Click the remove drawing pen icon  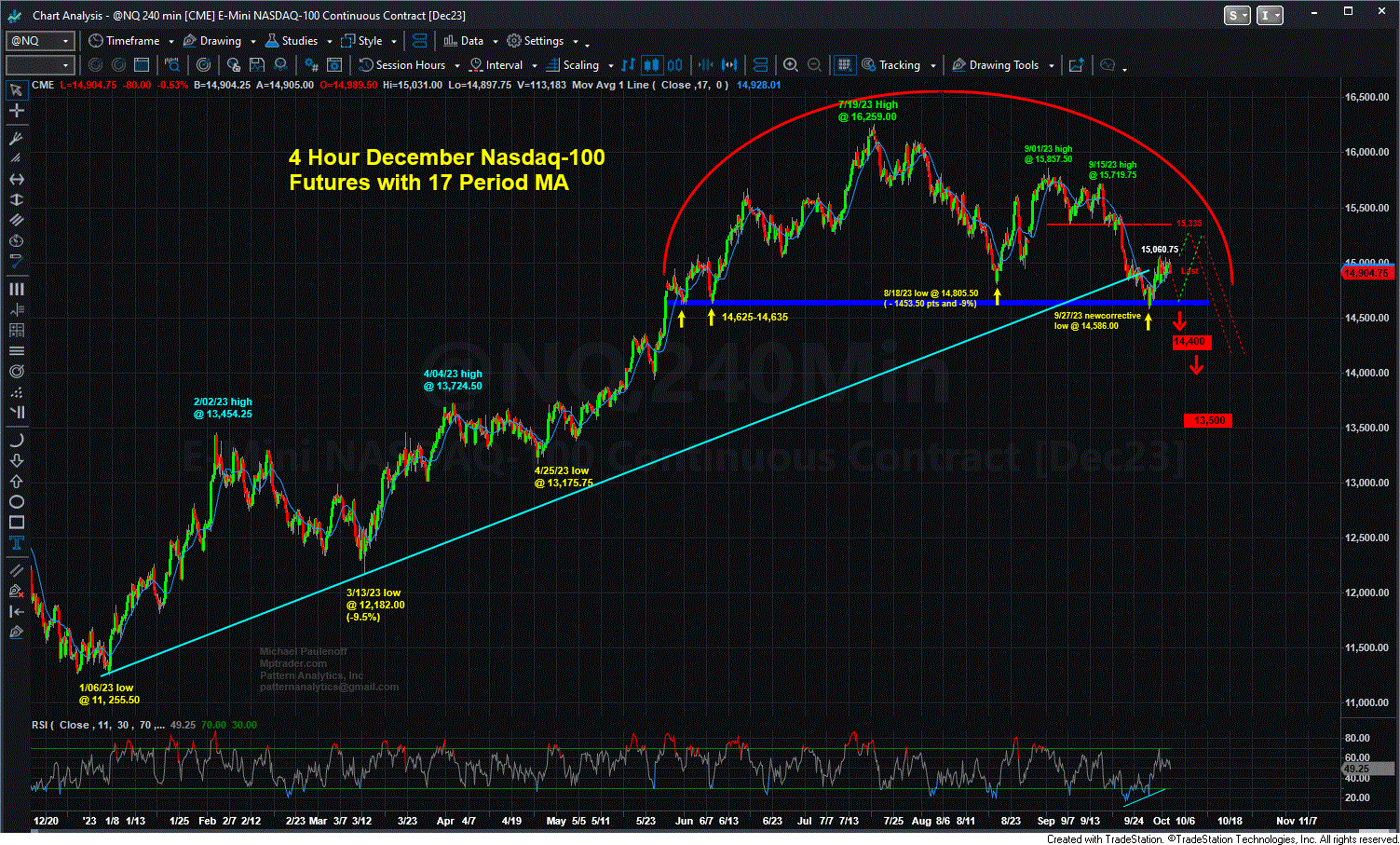15,591
